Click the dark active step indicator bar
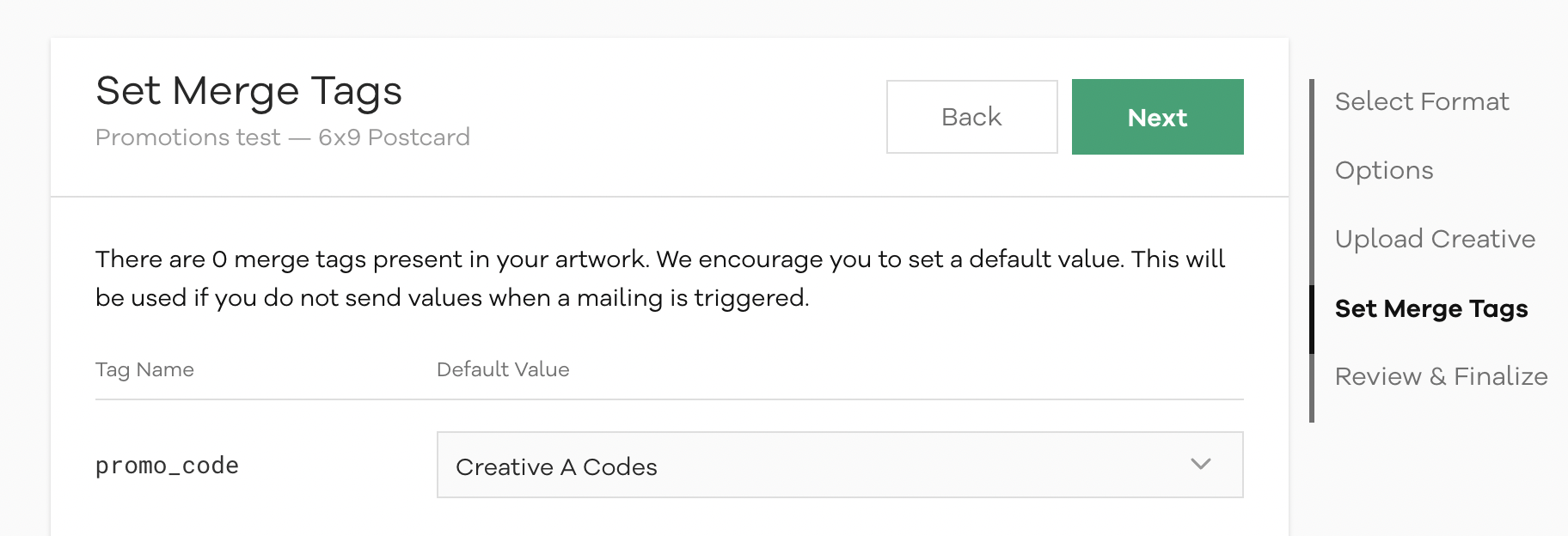This screenshot has width=1568, height=536. [x=1312, y=319]
